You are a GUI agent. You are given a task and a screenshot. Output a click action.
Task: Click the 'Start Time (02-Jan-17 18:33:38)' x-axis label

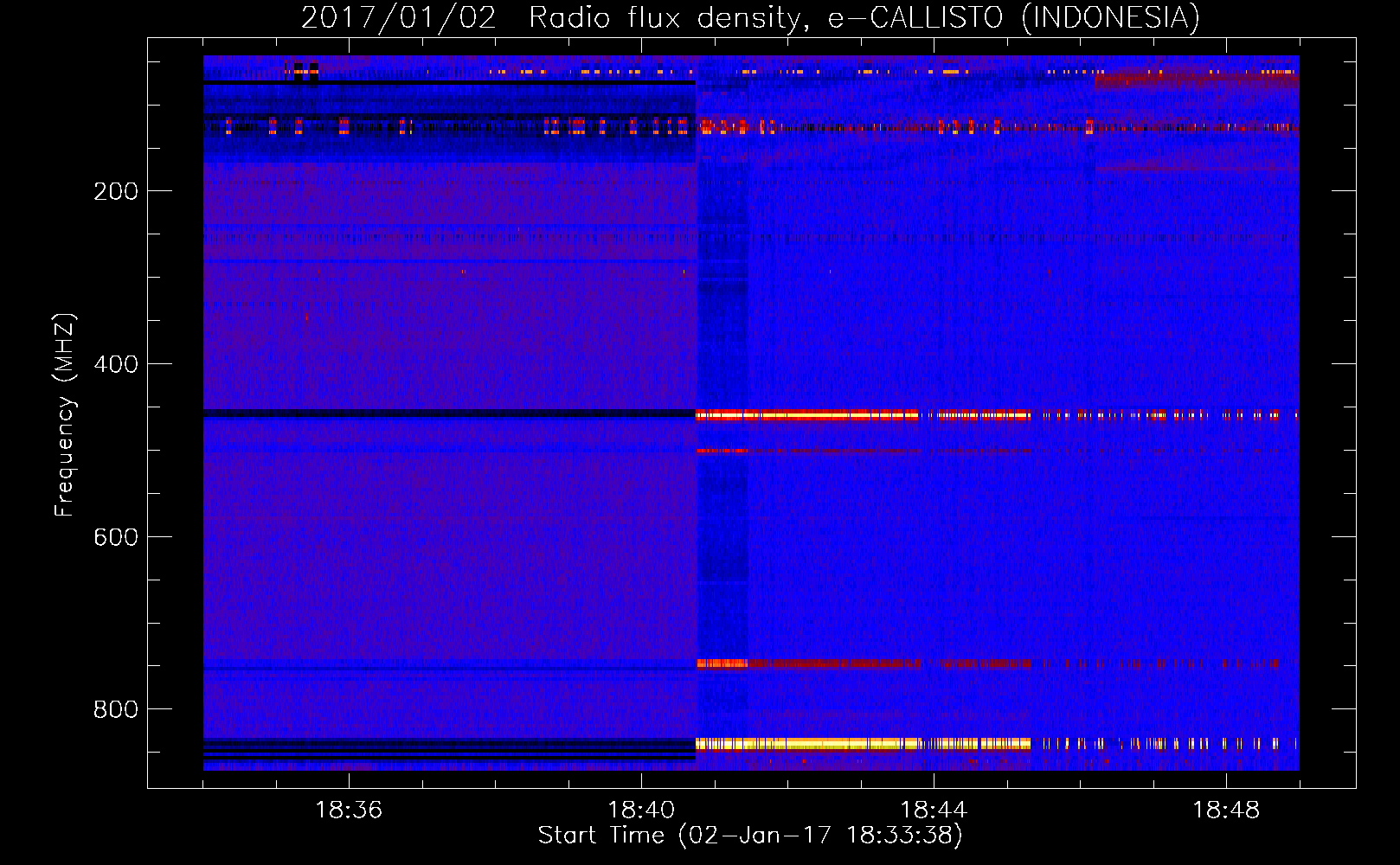click(750, 836)
